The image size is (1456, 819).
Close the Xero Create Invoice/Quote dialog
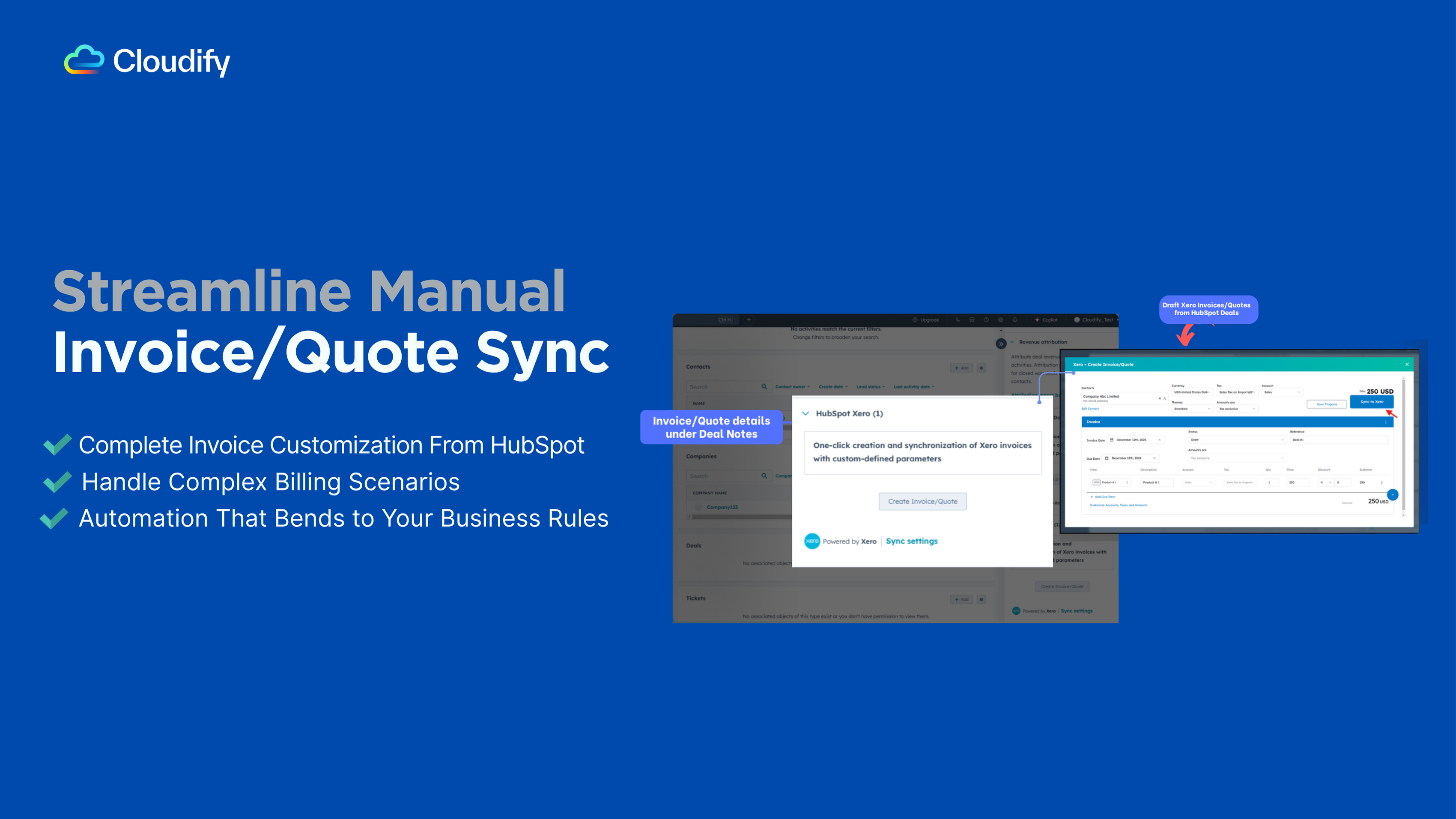click(x=1407, y=364)
